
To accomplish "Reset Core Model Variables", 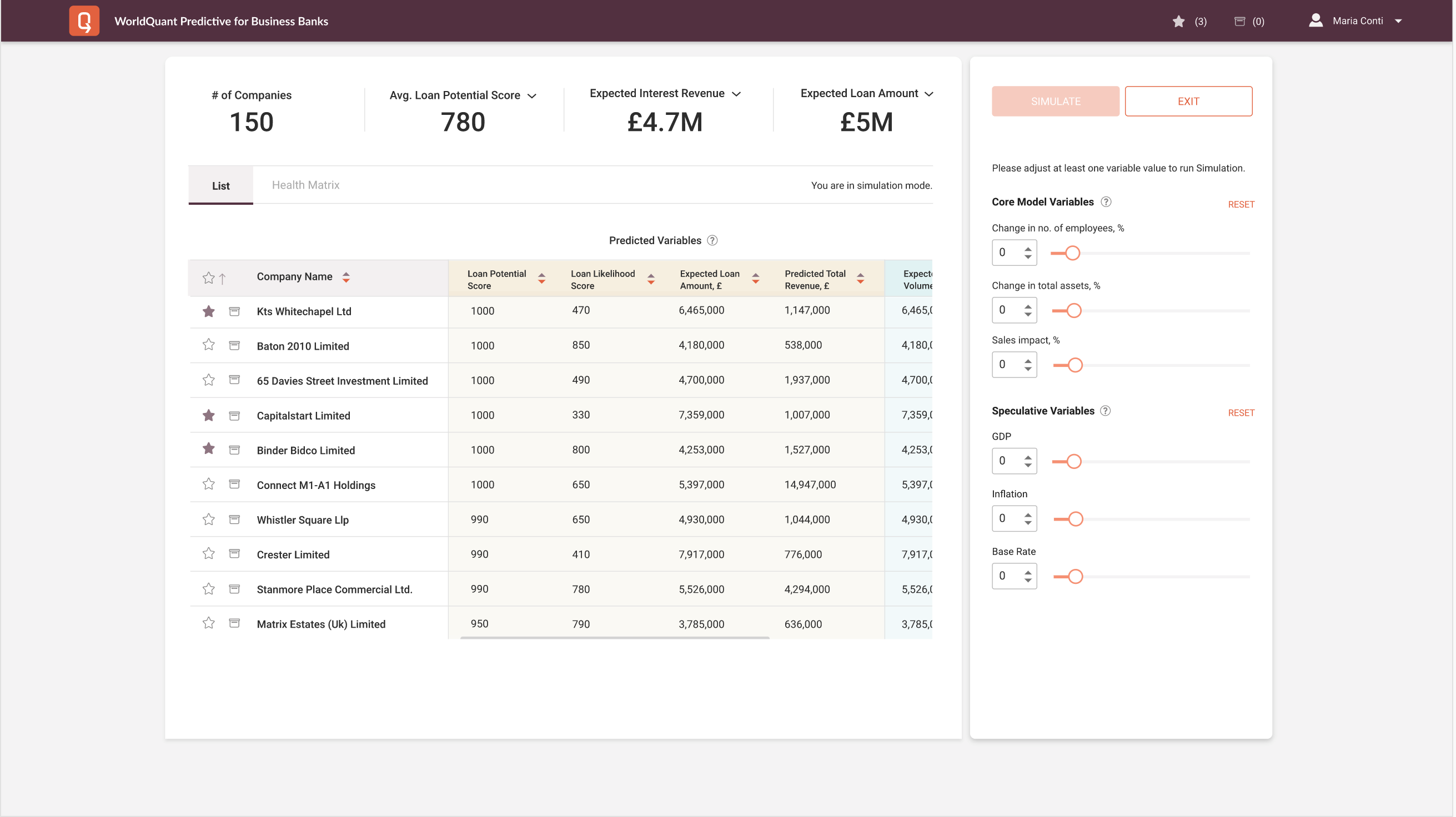I will tap(1241, 205).
